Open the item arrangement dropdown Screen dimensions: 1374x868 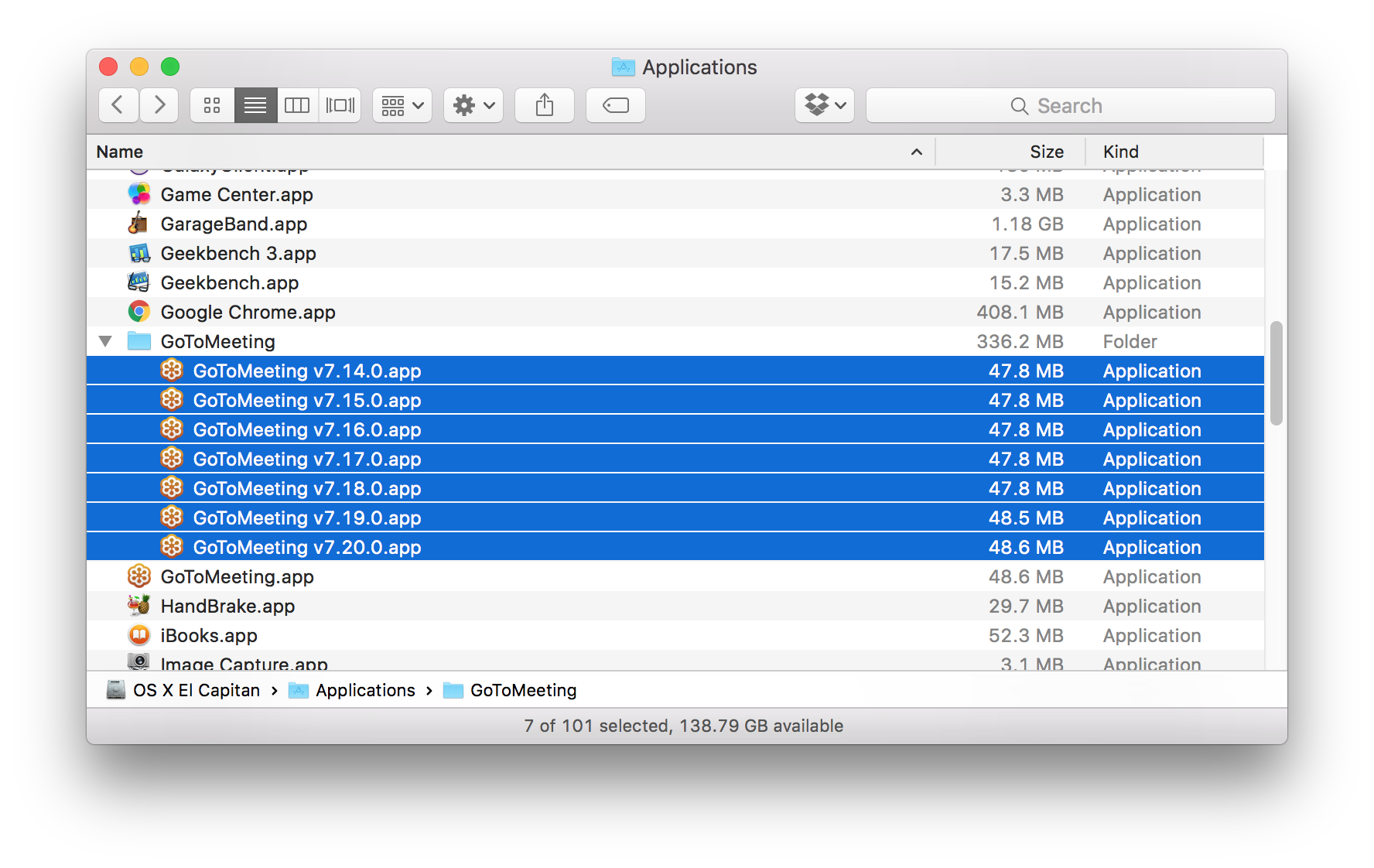click(402, 105)
